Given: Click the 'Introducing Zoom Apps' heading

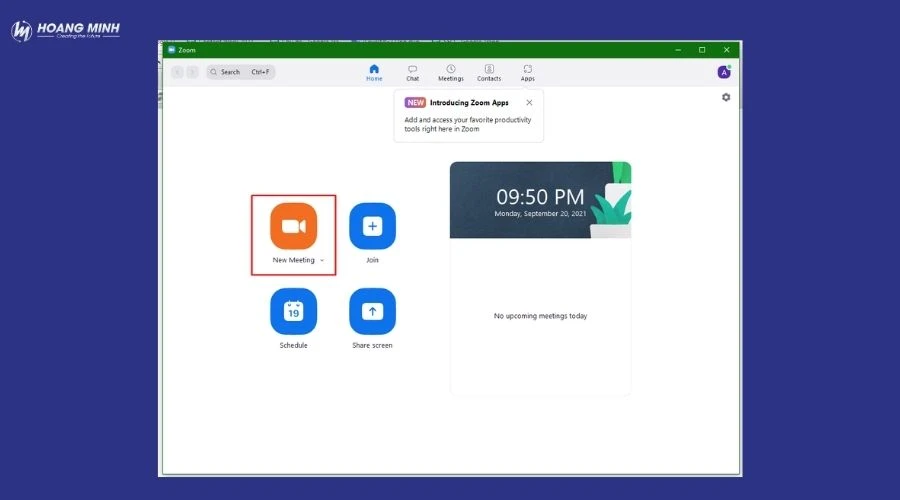Looking at the screenshot, I should click(x=469, y=103).
